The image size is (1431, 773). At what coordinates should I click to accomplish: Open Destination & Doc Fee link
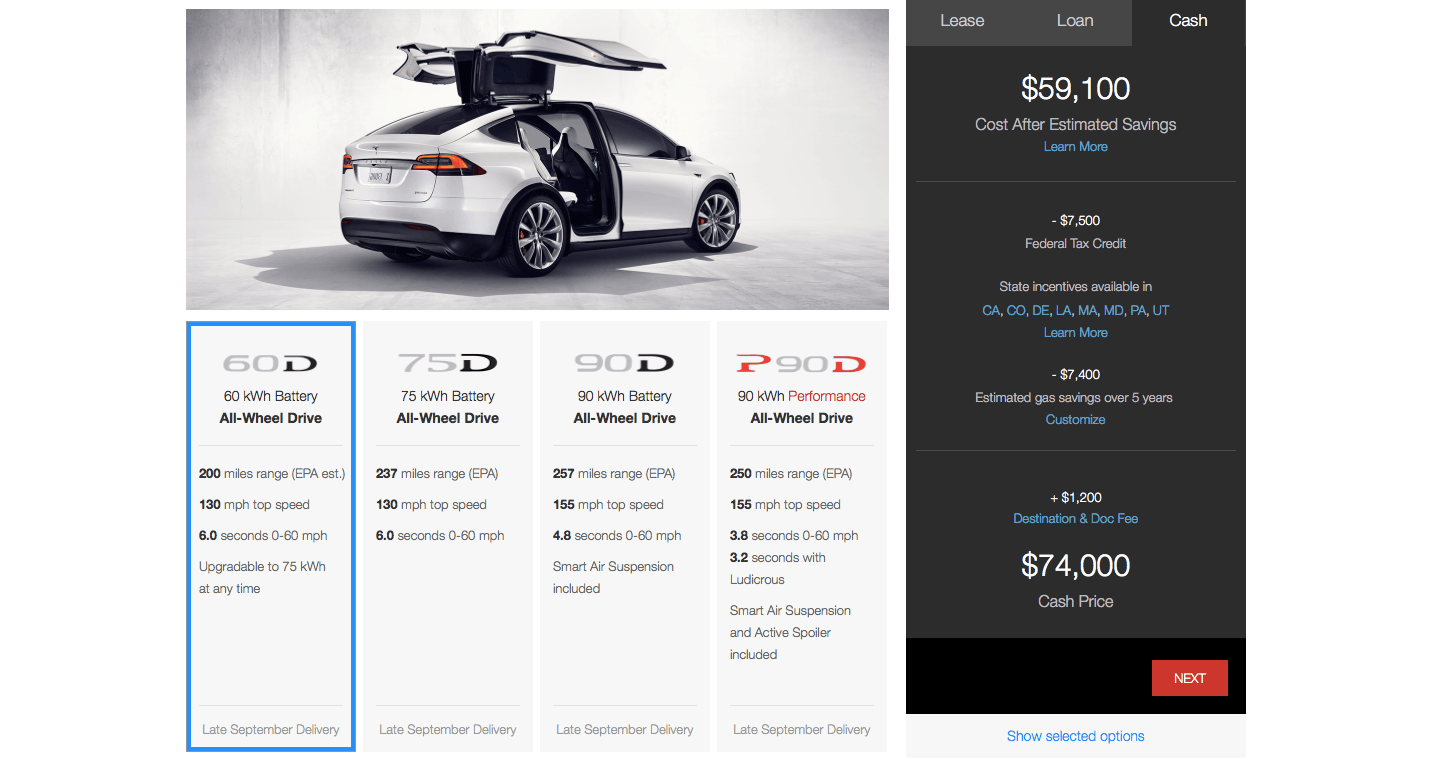(x=1075, y=518)
